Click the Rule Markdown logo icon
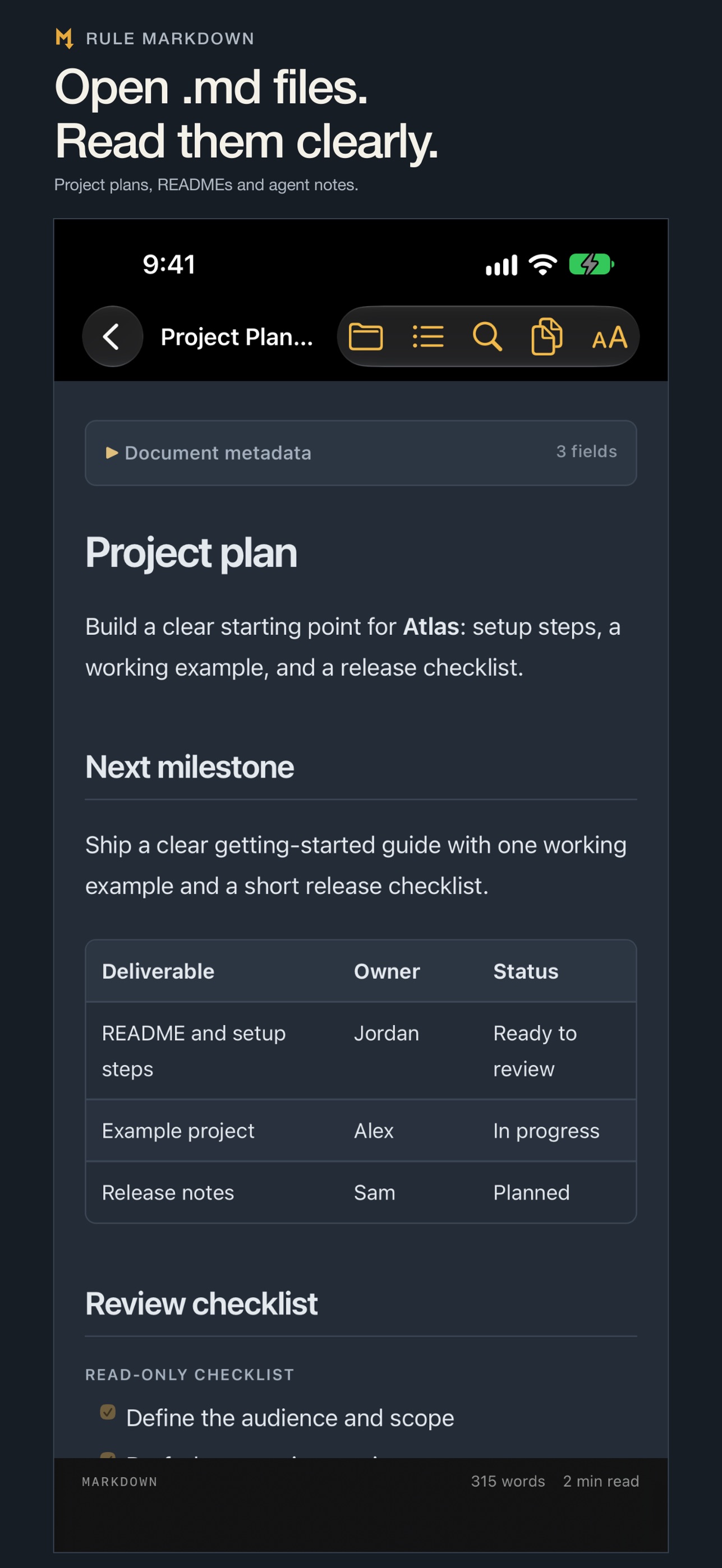 [65, 38]
